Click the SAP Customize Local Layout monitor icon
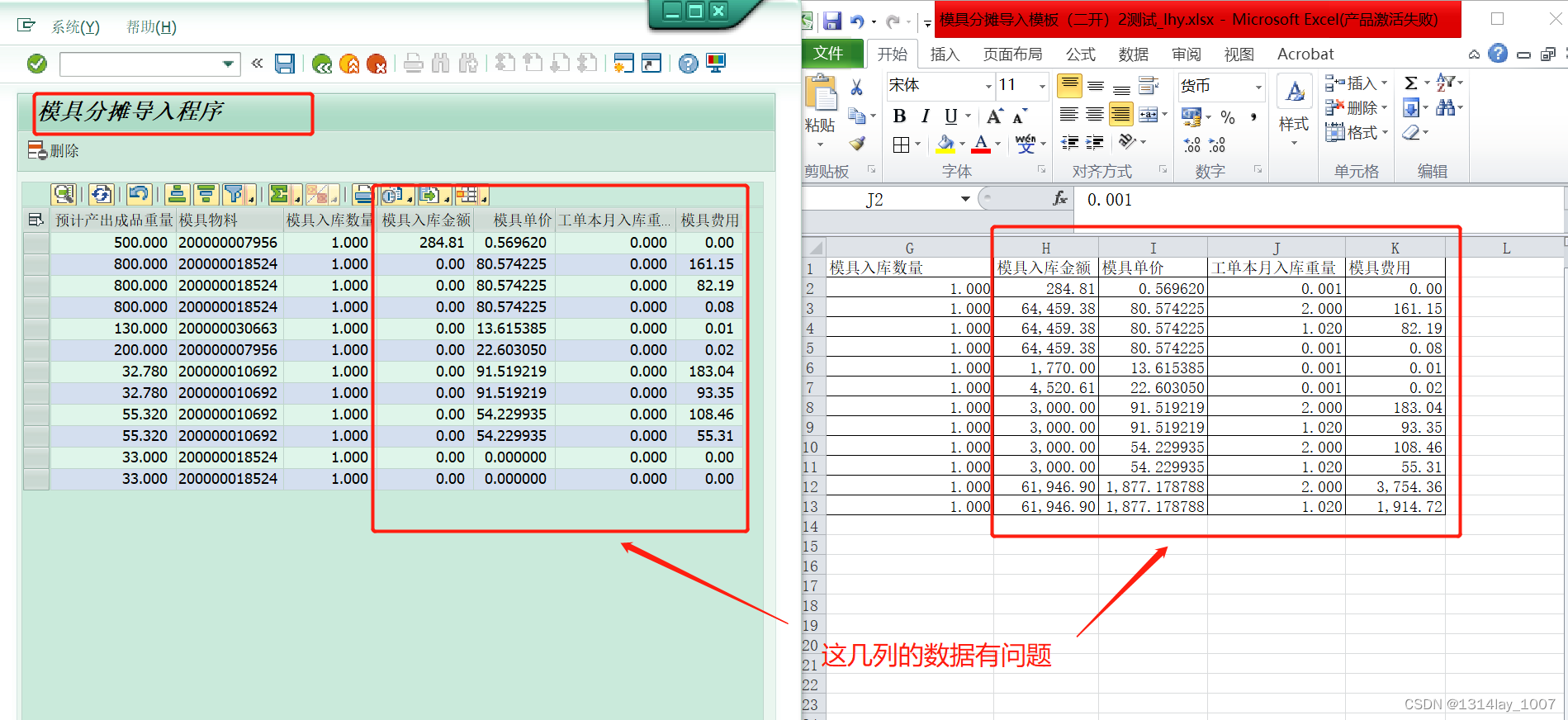Image resolution: width=1568 pixels, height=720 pixels. tap(716, 64)
